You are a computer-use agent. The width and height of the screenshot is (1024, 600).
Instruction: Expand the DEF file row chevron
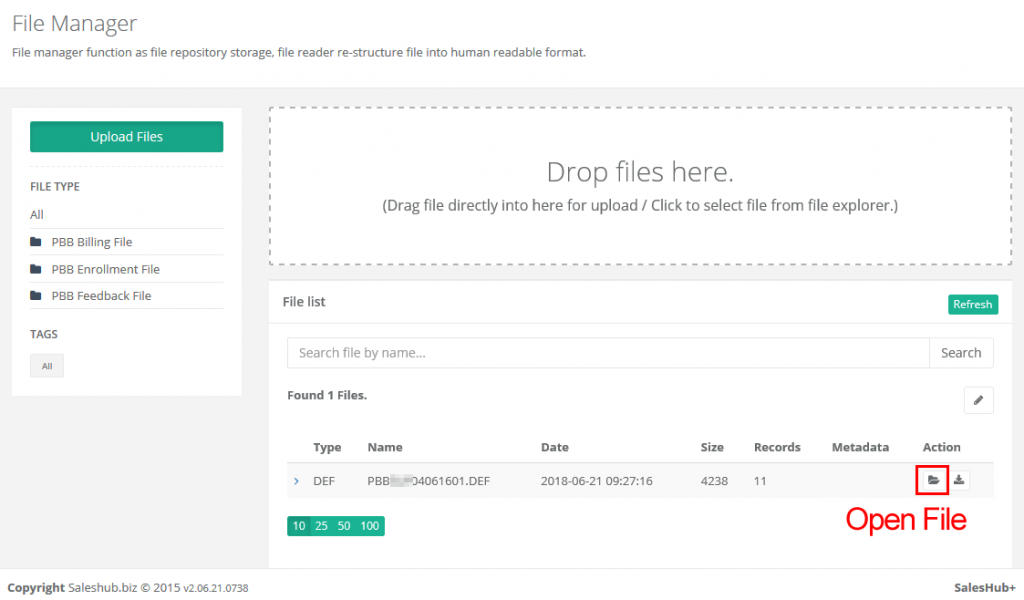[x=297, y=481]
